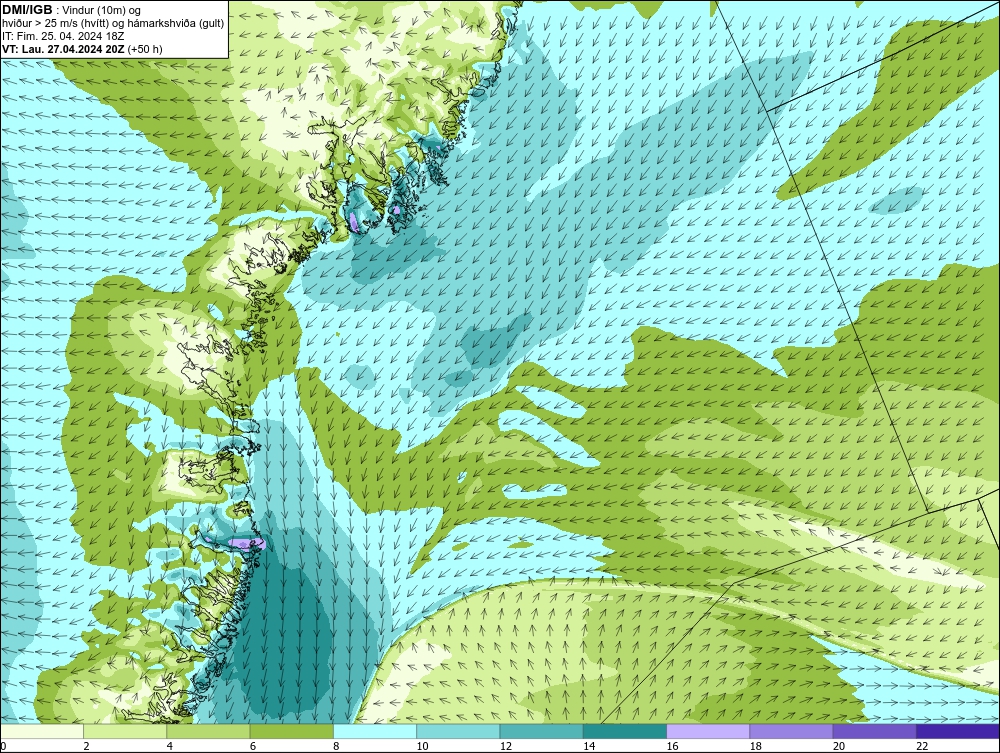
Task: Click the 0–2 m/s pale cream legend swatch
Action: coord(42,731)
